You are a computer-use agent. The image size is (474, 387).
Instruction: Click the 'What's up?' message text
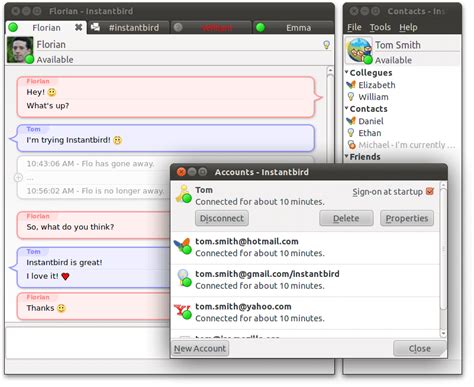click(48, 106)
